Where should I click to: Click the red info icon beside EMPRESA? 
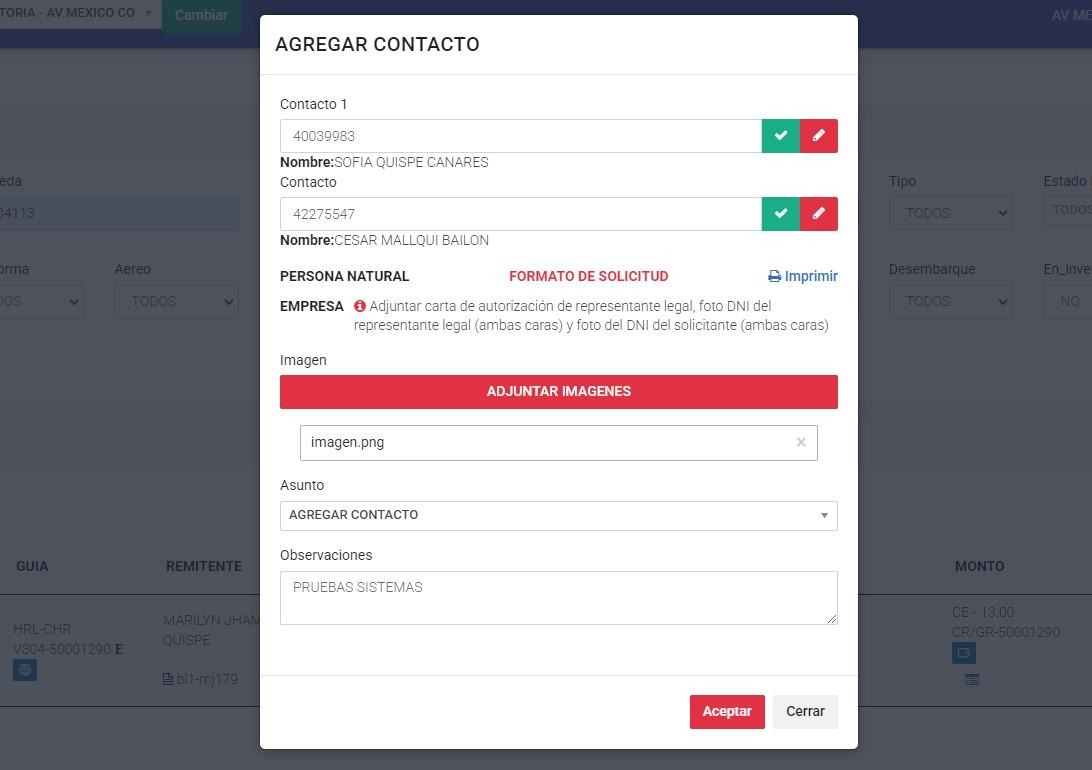(360, 306)
